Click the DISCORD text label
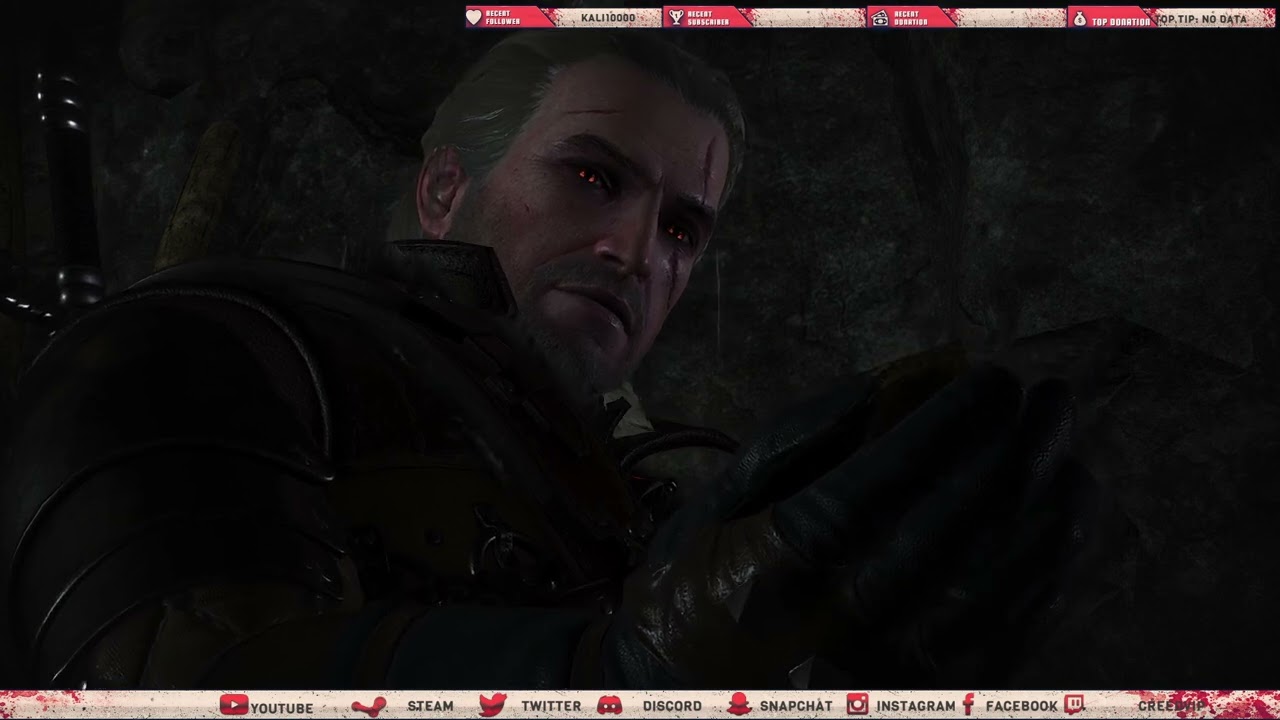Screen dimensions: 1280x720 tap(672, 706)
